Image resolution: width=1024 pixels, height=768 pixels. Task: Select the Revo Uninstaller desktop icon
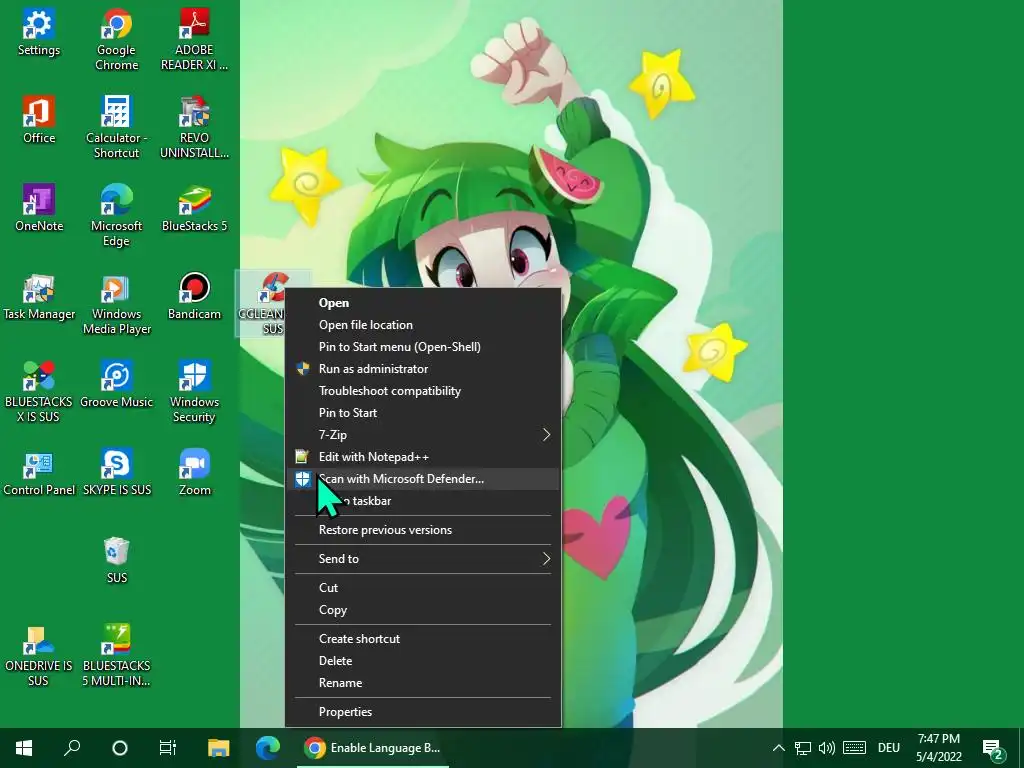(x=194, y=128)
